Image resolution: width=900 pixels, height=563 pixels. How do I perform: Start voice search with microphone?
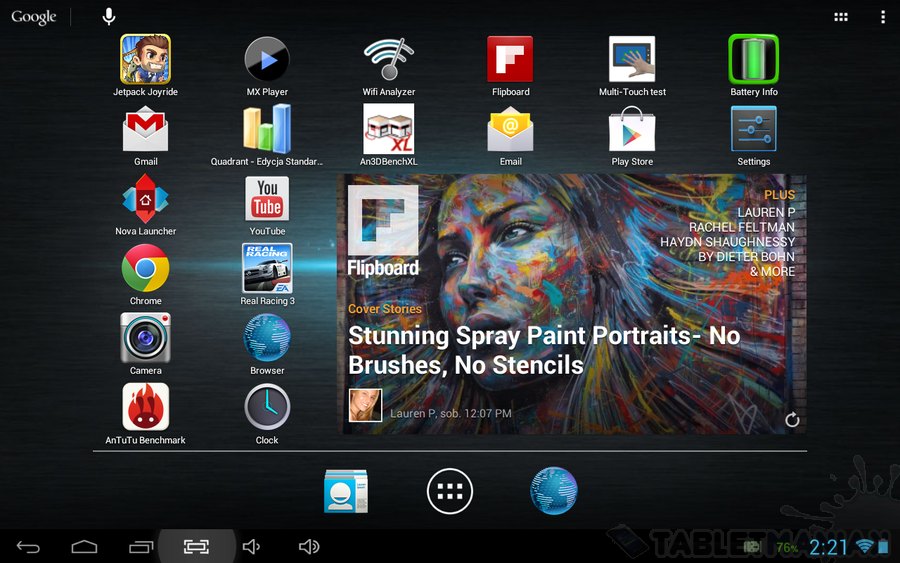coord(108,17)
